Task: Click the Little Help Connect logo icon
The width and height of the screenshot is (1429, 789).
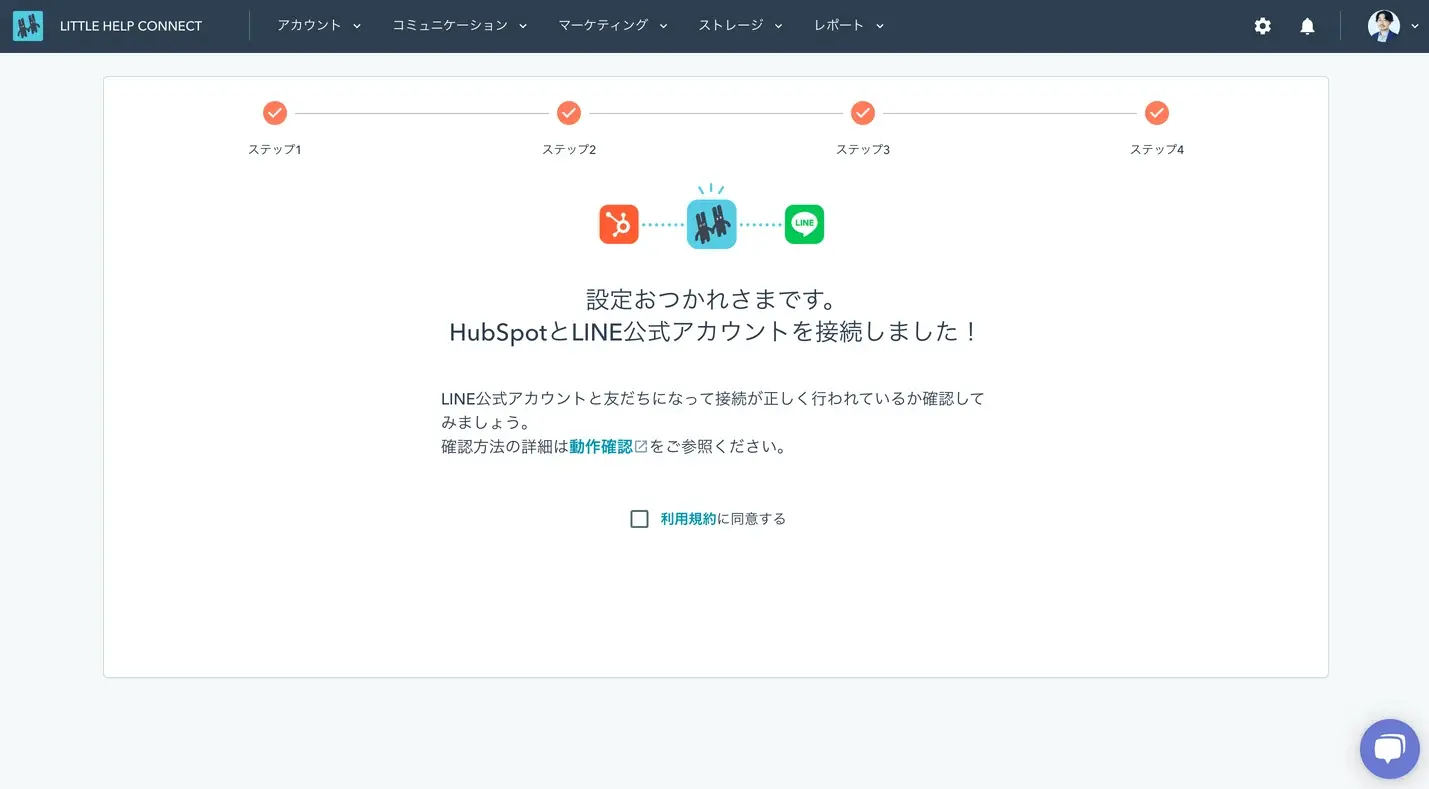Action: pyautogui.click(x=28, y=26)
